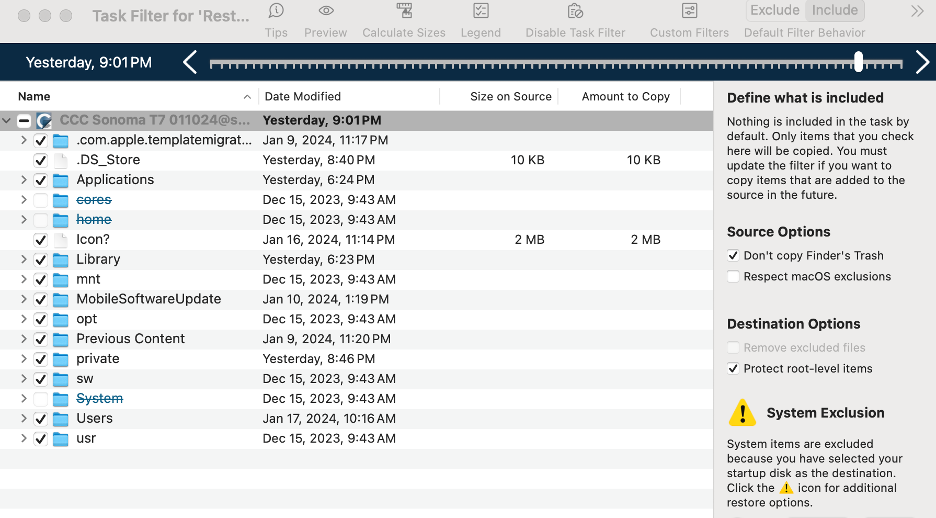Open the Preview eye icon

326,11
